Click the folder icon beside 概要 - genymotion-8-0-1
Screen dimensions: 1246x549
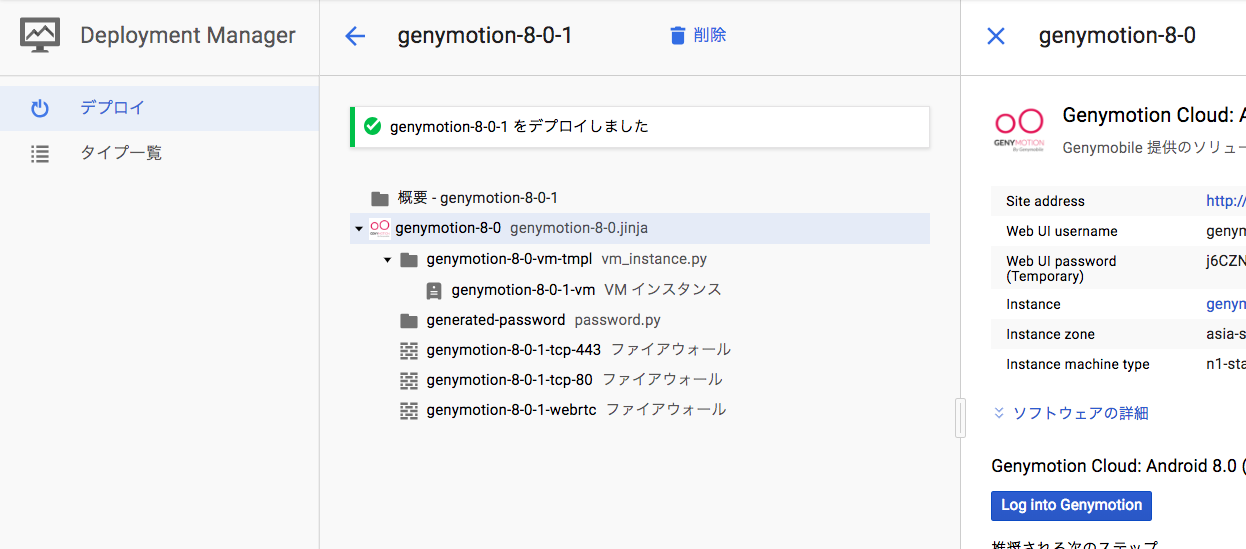point(379,198)
